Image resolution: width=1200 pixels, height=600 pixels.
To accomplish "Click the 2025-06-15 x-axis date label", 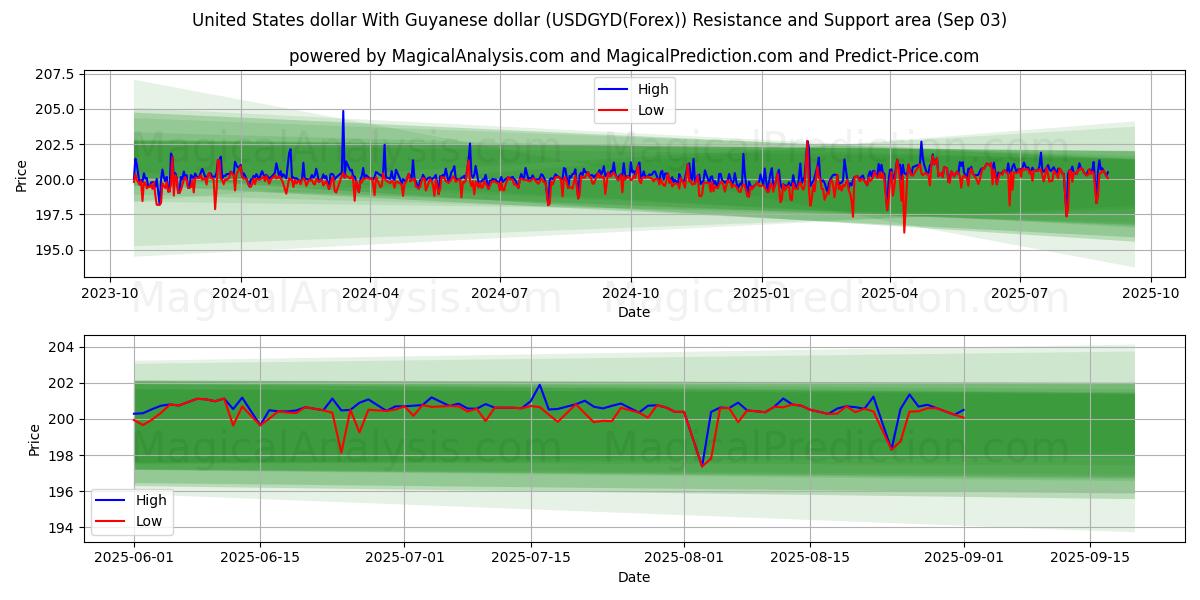I will click(x=261, y=559).
